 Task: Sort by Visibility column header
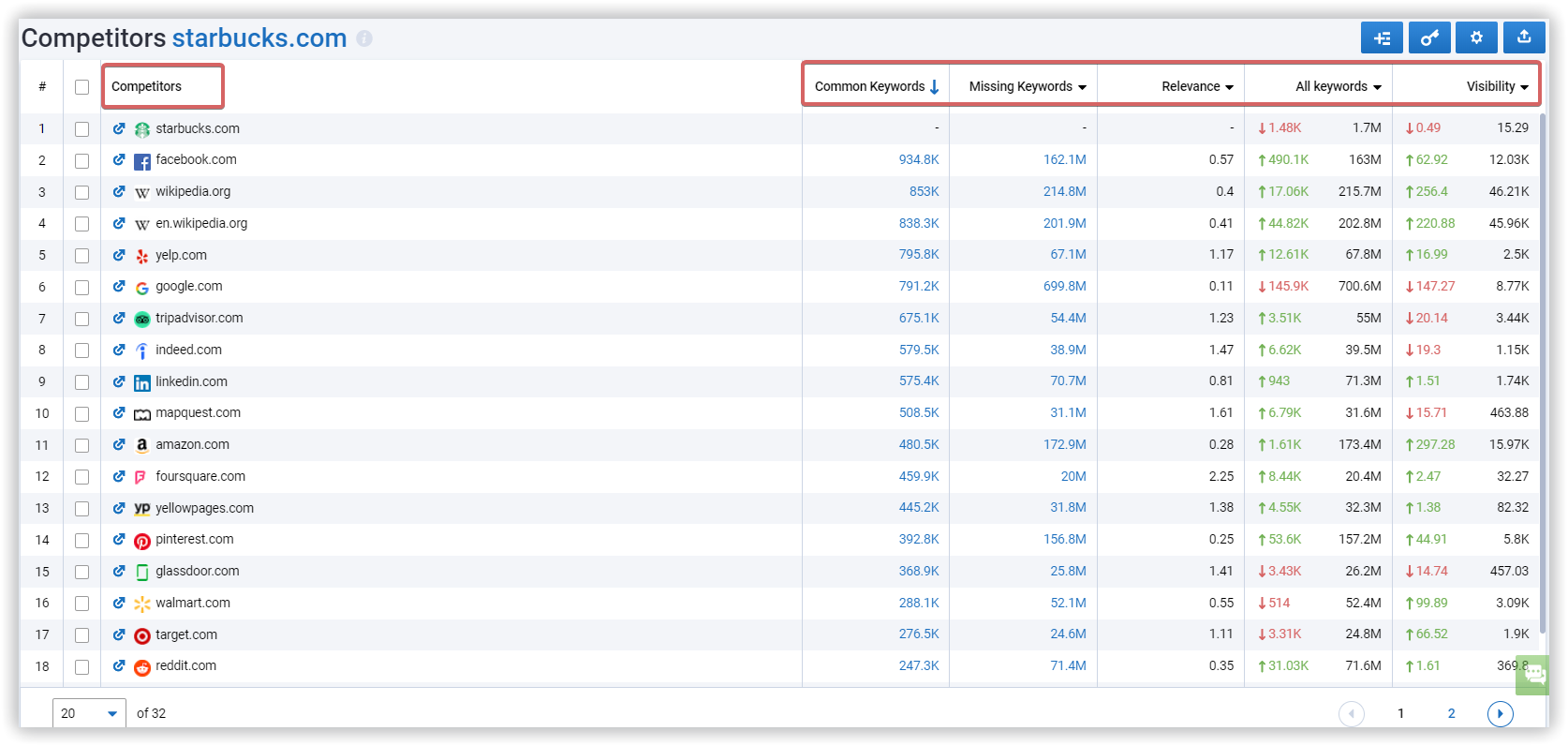(x=1497, y=86)
